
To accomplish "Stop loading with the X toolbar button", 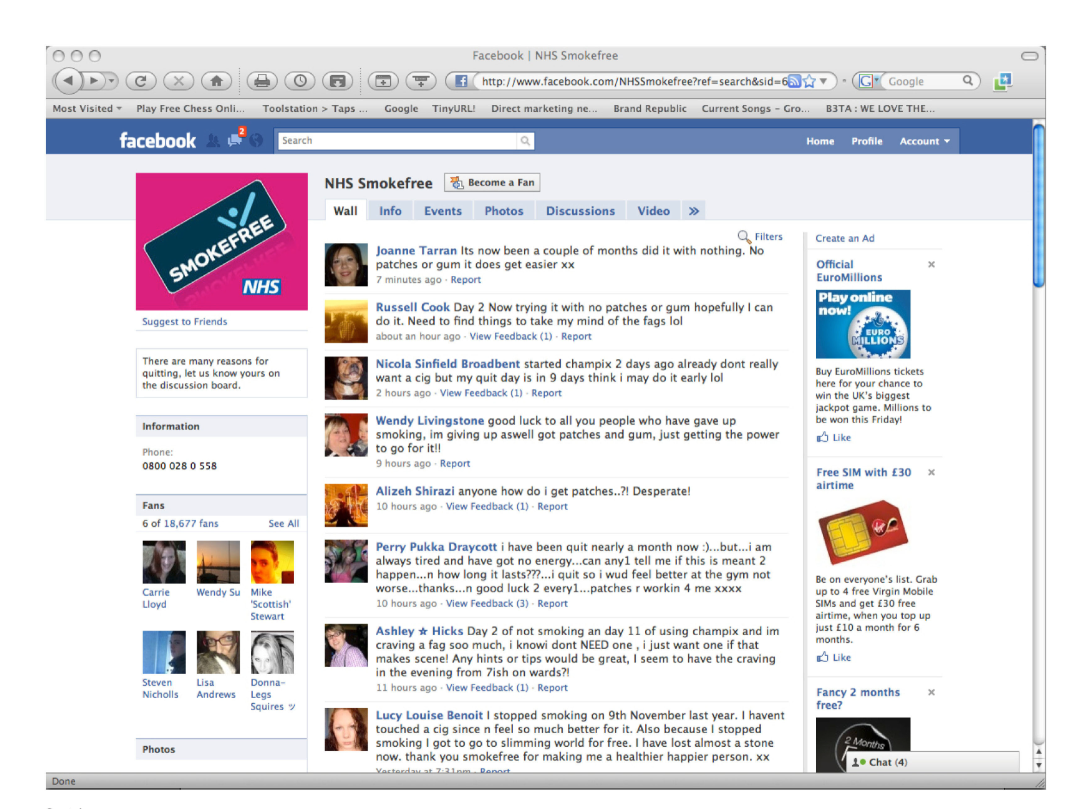I will pos(178,81).
